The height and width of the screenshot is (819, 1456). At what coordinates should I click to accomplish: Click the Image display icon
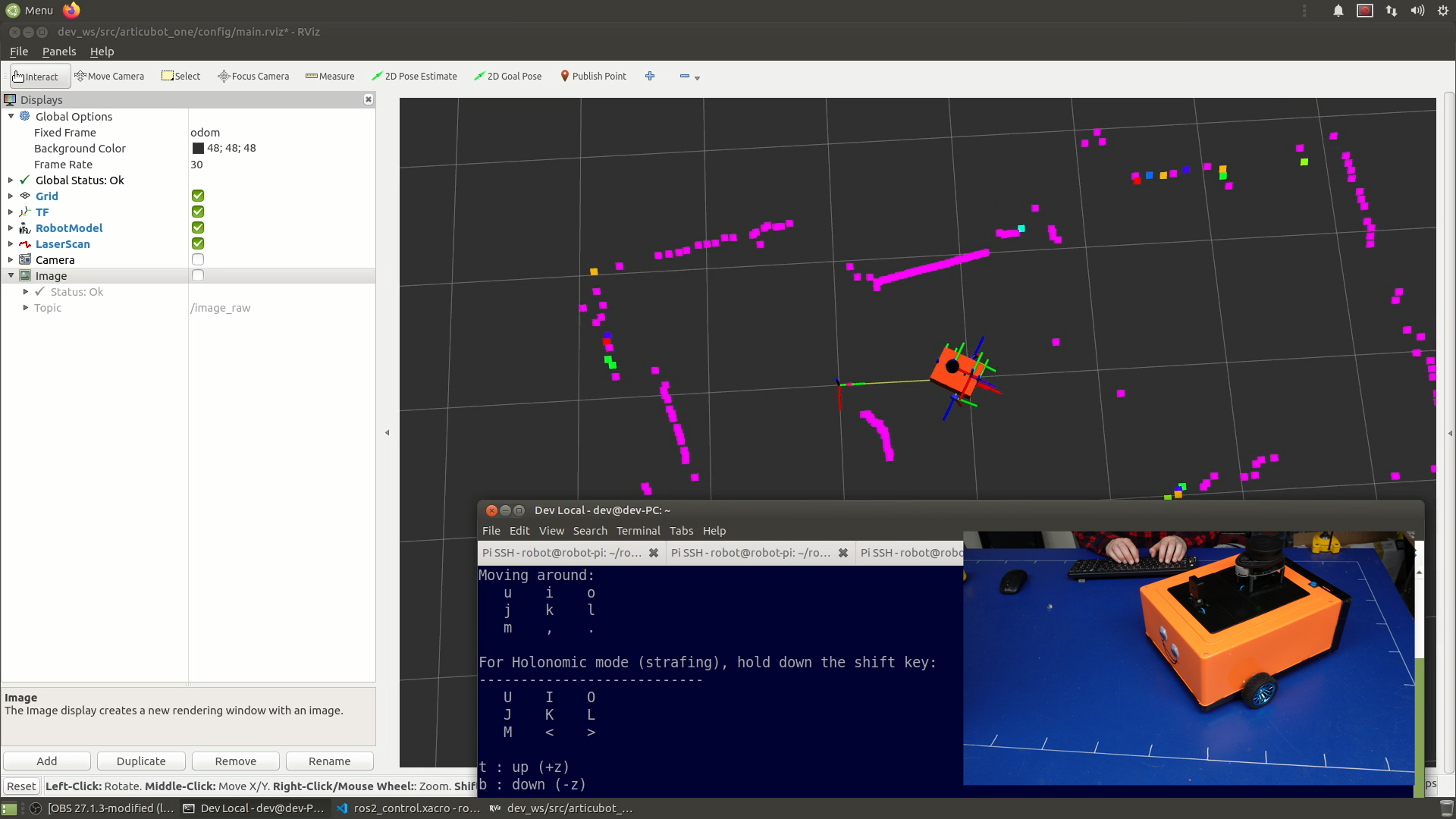point(25,275)
